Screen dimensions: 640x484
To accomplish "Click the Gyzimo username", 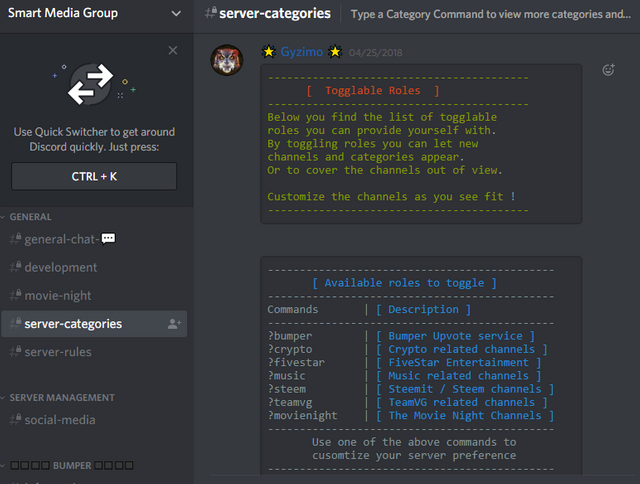I will coord(302,51).
